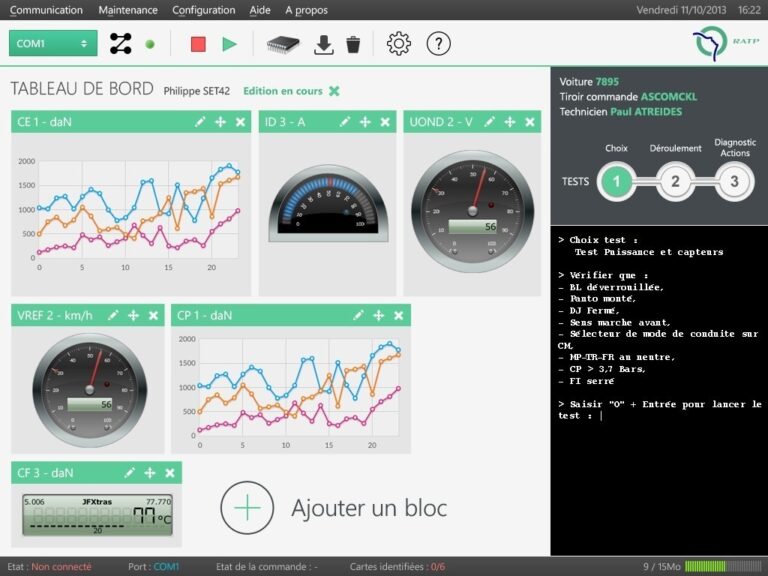Click the COM1 port value in the status bar
The width and height of the screenshot is (768, 576).
click(x=167, y=567)
